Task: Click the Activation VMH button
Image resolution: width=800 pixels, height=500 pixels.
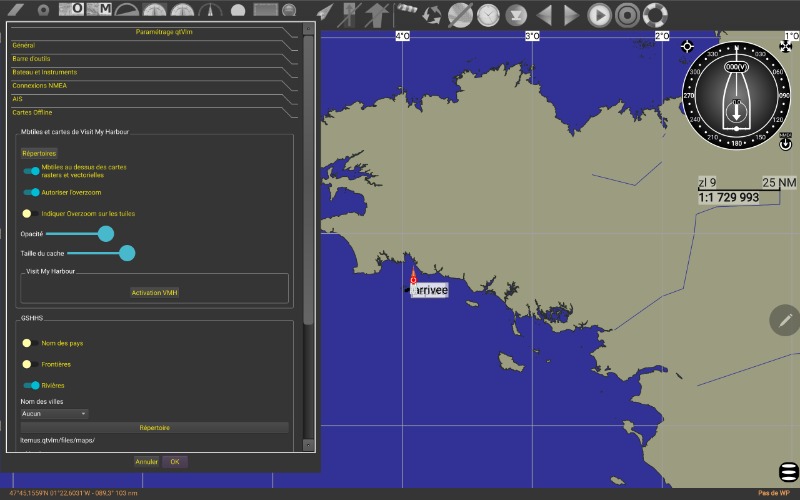Action: click(154, 292)
